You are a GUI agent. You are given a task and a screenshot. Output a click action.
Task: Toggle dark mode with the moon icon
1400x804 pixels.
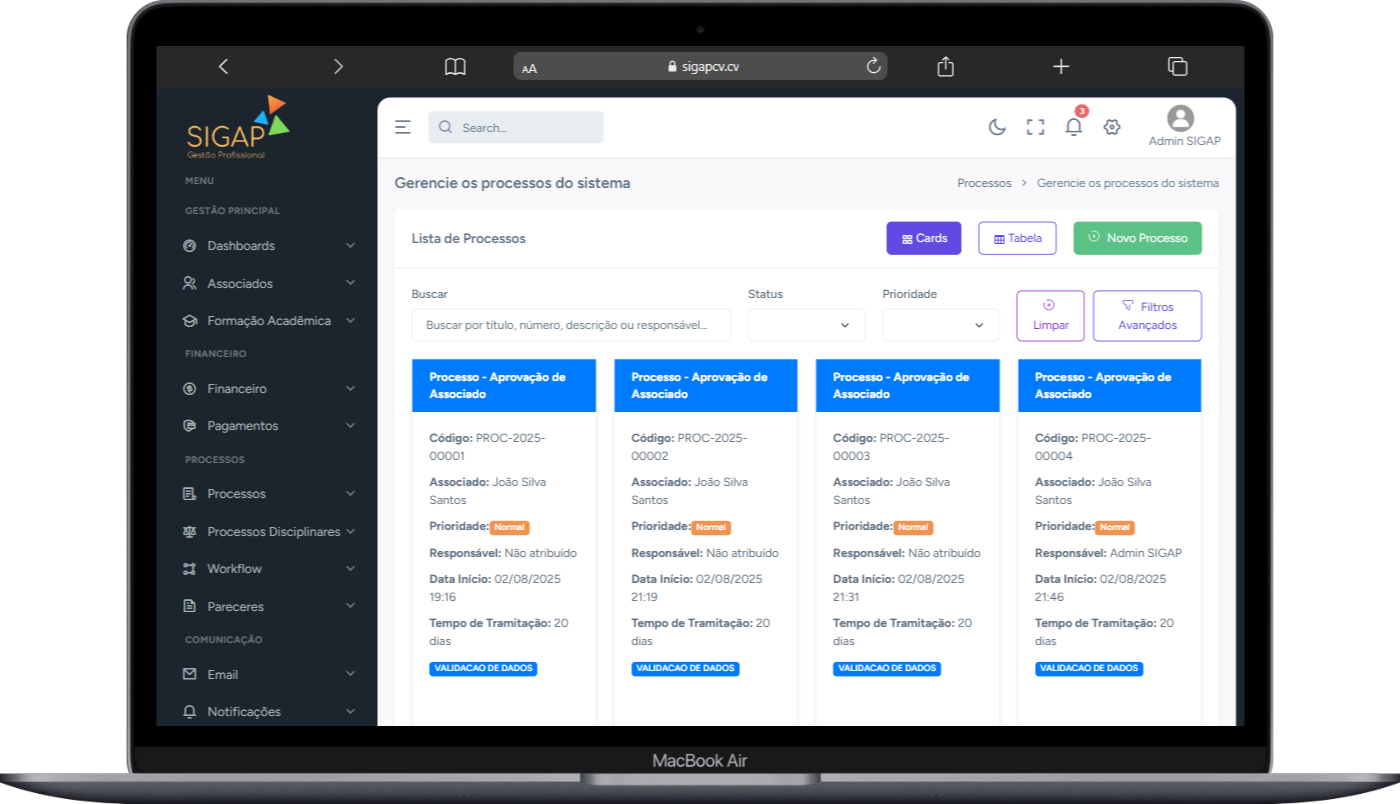coord(997,127)
